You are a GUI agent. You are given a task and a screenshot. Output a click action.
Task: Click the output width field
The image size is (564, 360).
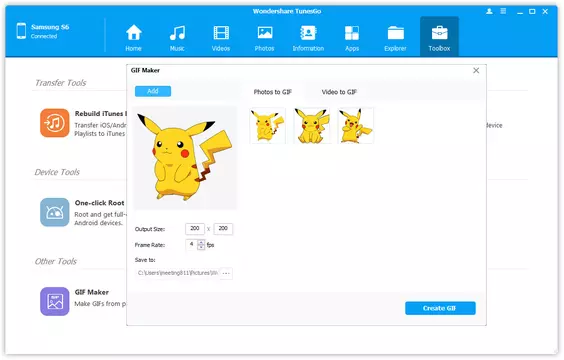click(195, 229)
